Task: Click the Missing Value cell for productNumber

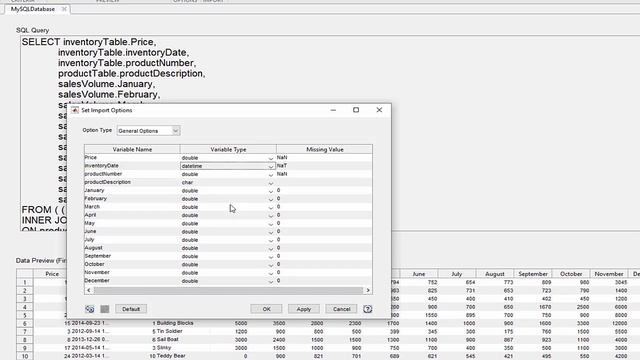Action: coord(324,174)
